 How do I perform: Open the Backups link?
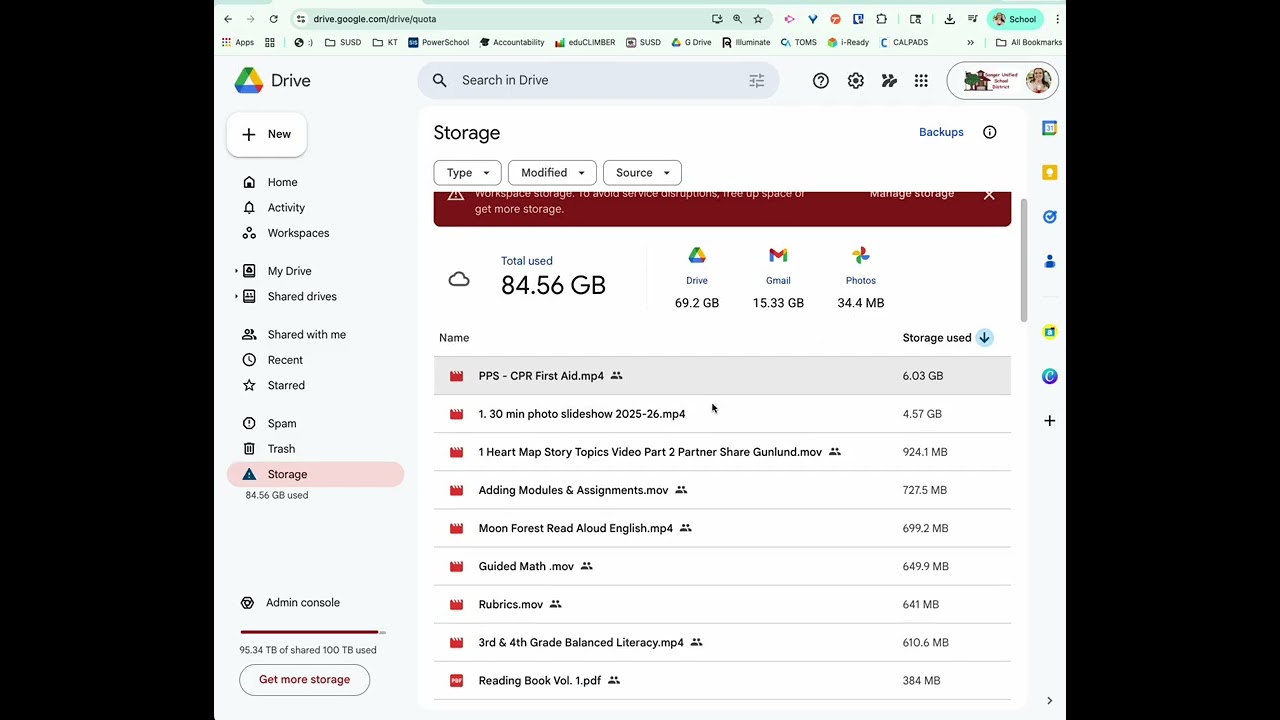pyautogui.click(x=941, y=132)
